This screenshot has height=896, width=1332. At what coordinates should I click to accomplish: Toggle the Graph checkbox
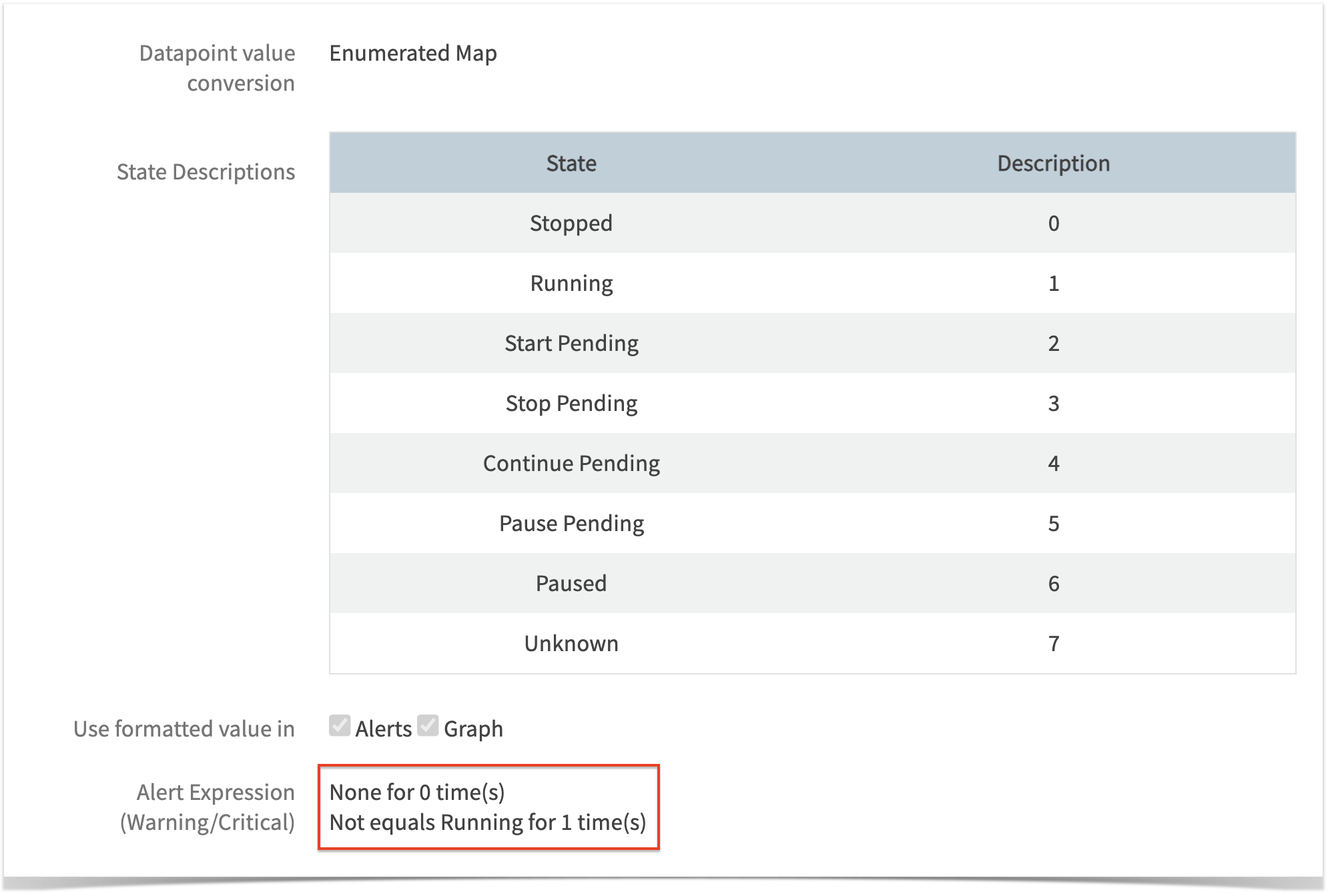click(x=429, y=727)
